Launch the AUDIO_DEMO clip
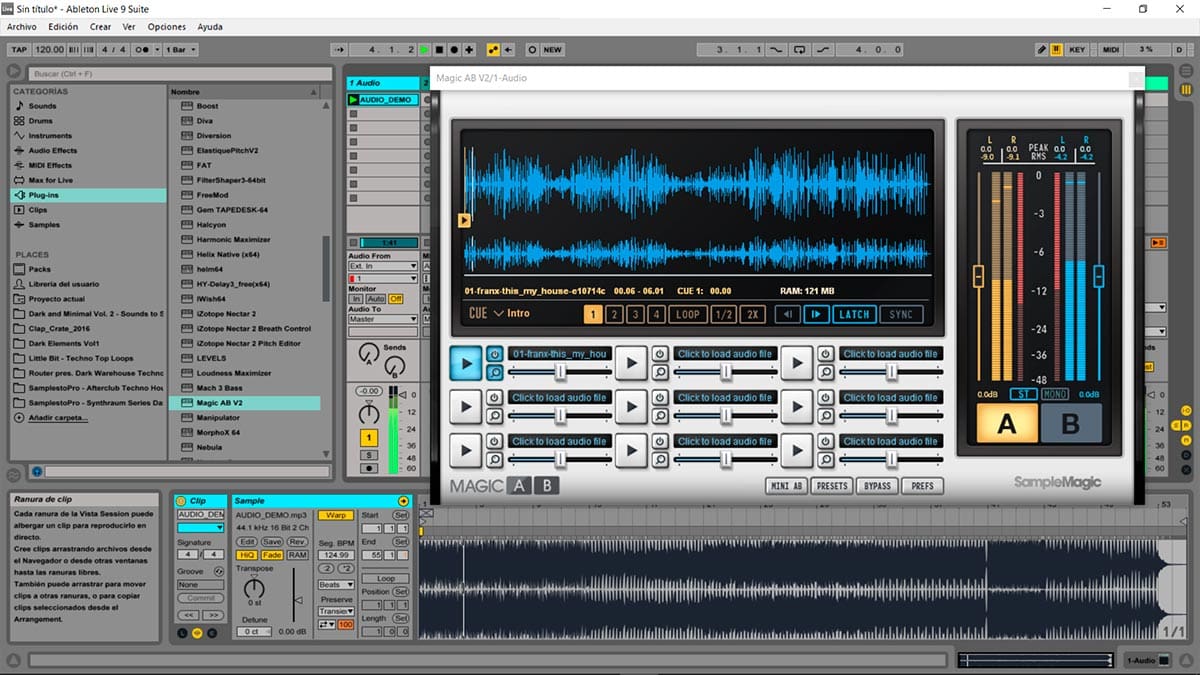This screenshot has height=675, width=1200. click(353, 100)
